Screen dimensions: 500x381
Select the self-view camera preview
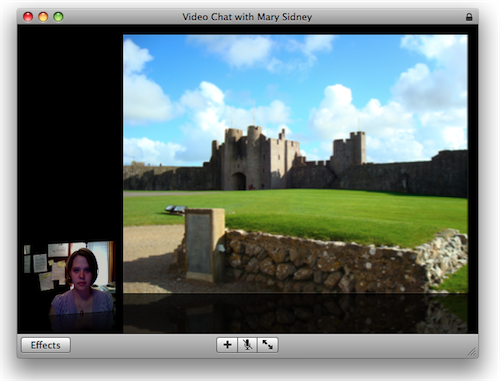tap(69, 278)
